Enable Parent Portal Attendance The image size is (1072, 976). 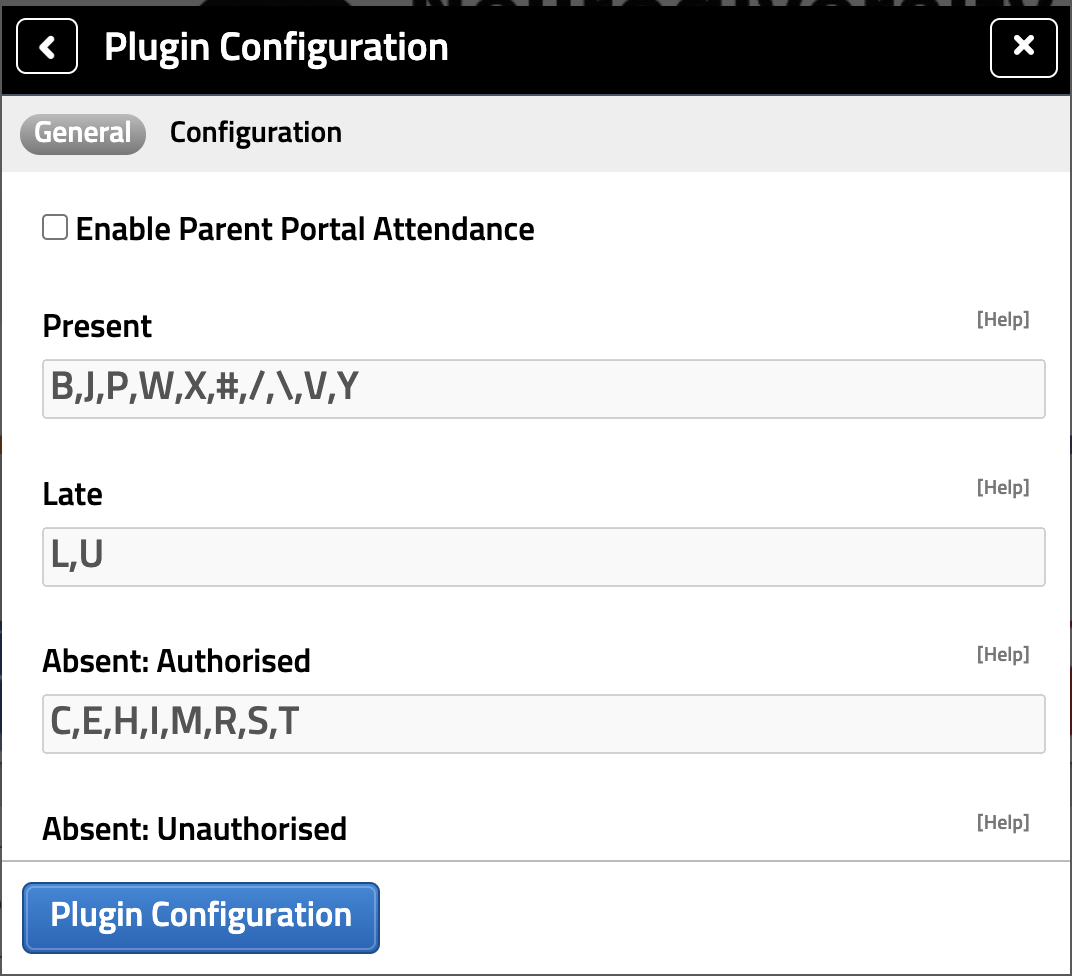pos(54,227)
